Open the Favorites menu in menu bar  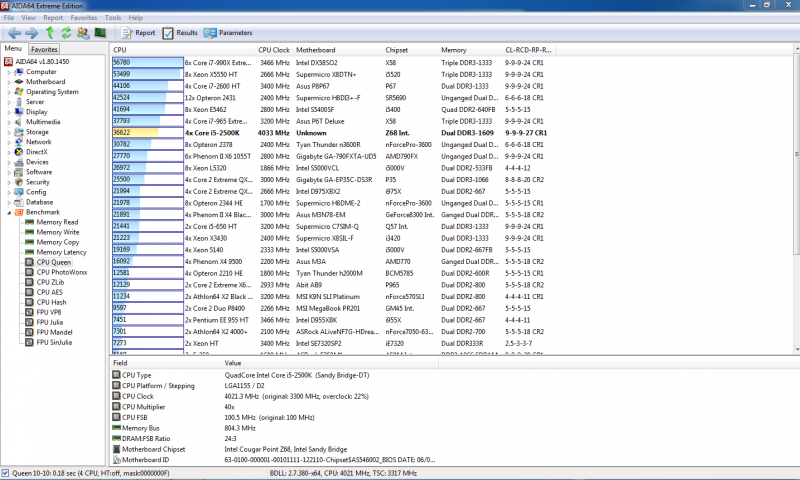click(x=83, y=18)
